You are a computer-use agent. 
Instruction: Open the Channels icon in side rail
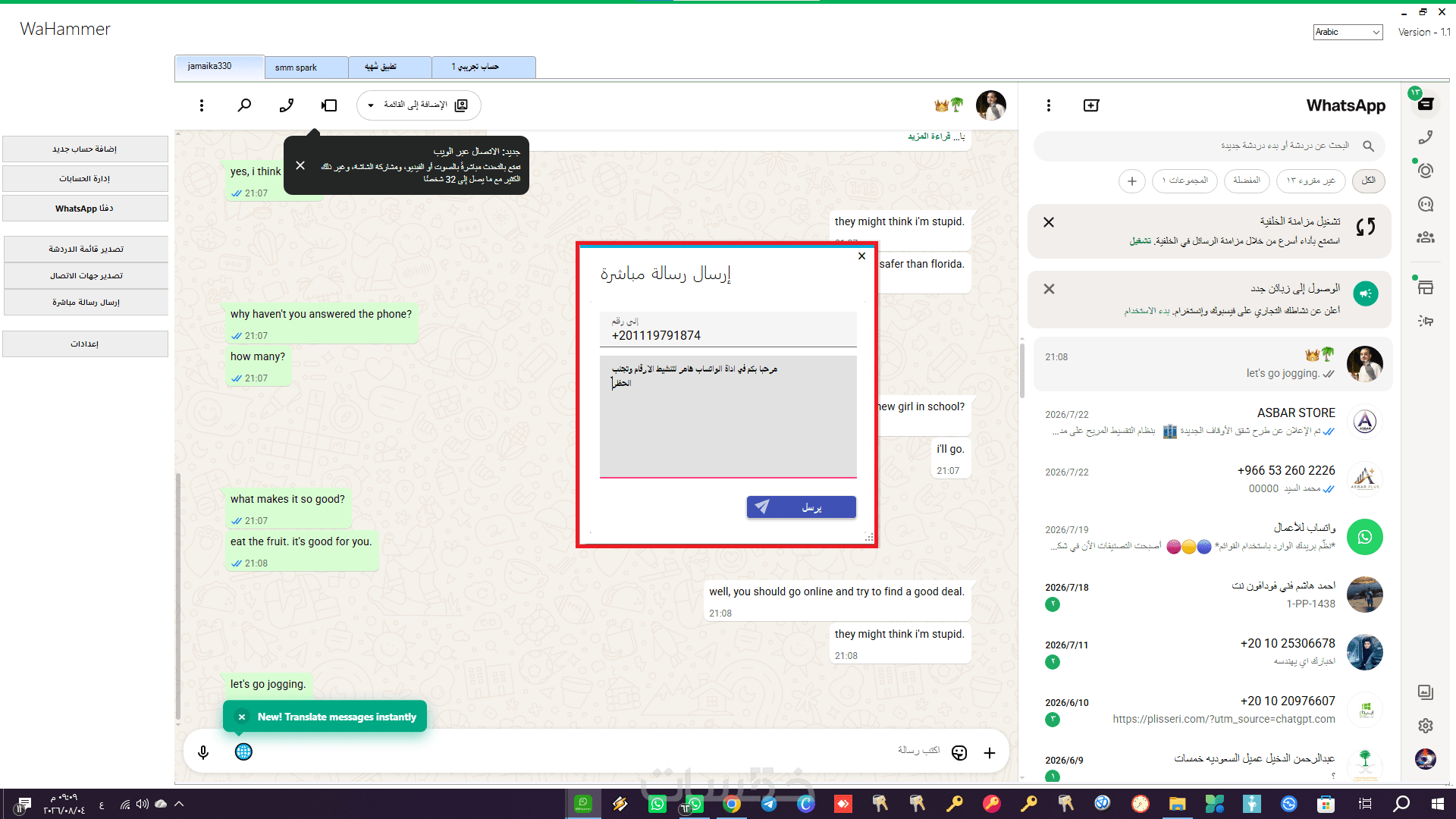coord(1426,204)
